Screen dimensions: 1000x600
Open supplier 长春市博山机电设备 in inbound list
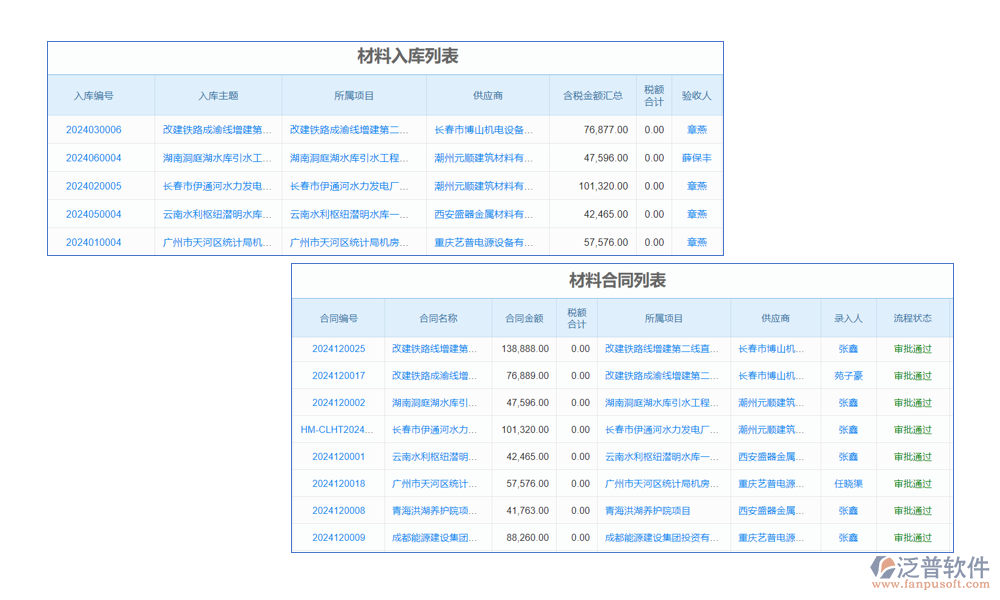coord(484,130)
